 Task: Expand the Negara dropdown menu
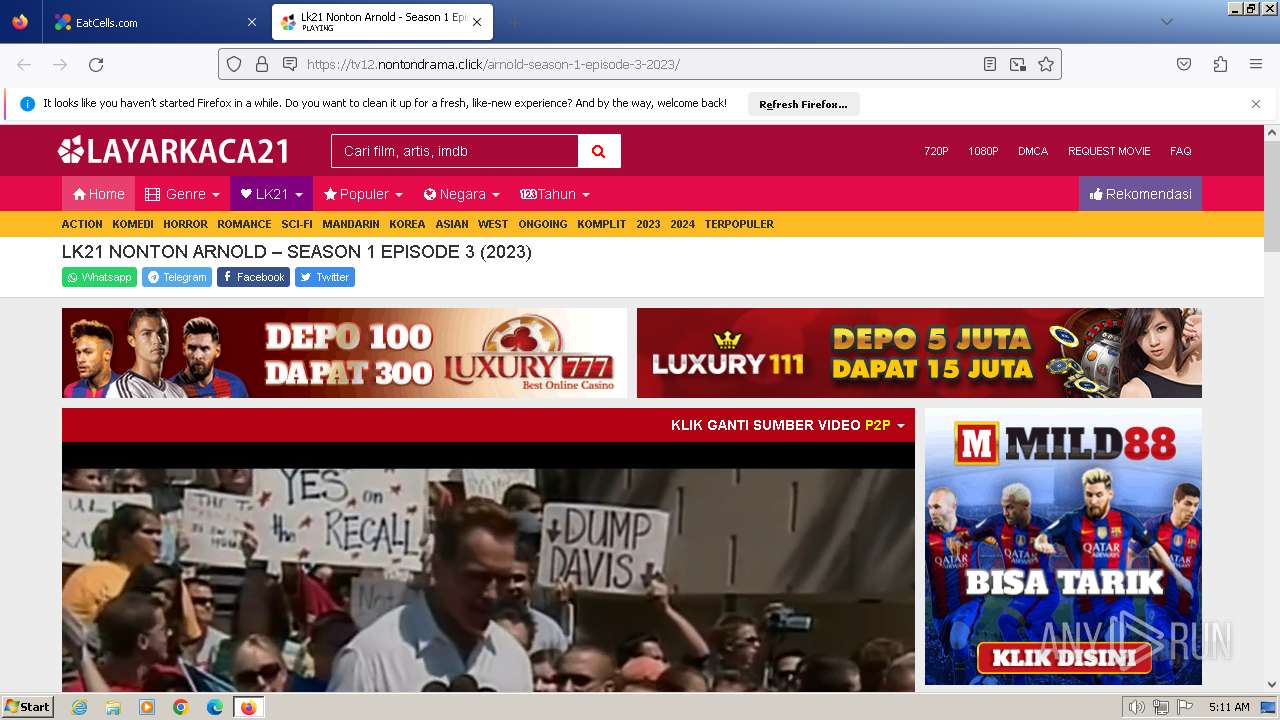click(461, 194)
